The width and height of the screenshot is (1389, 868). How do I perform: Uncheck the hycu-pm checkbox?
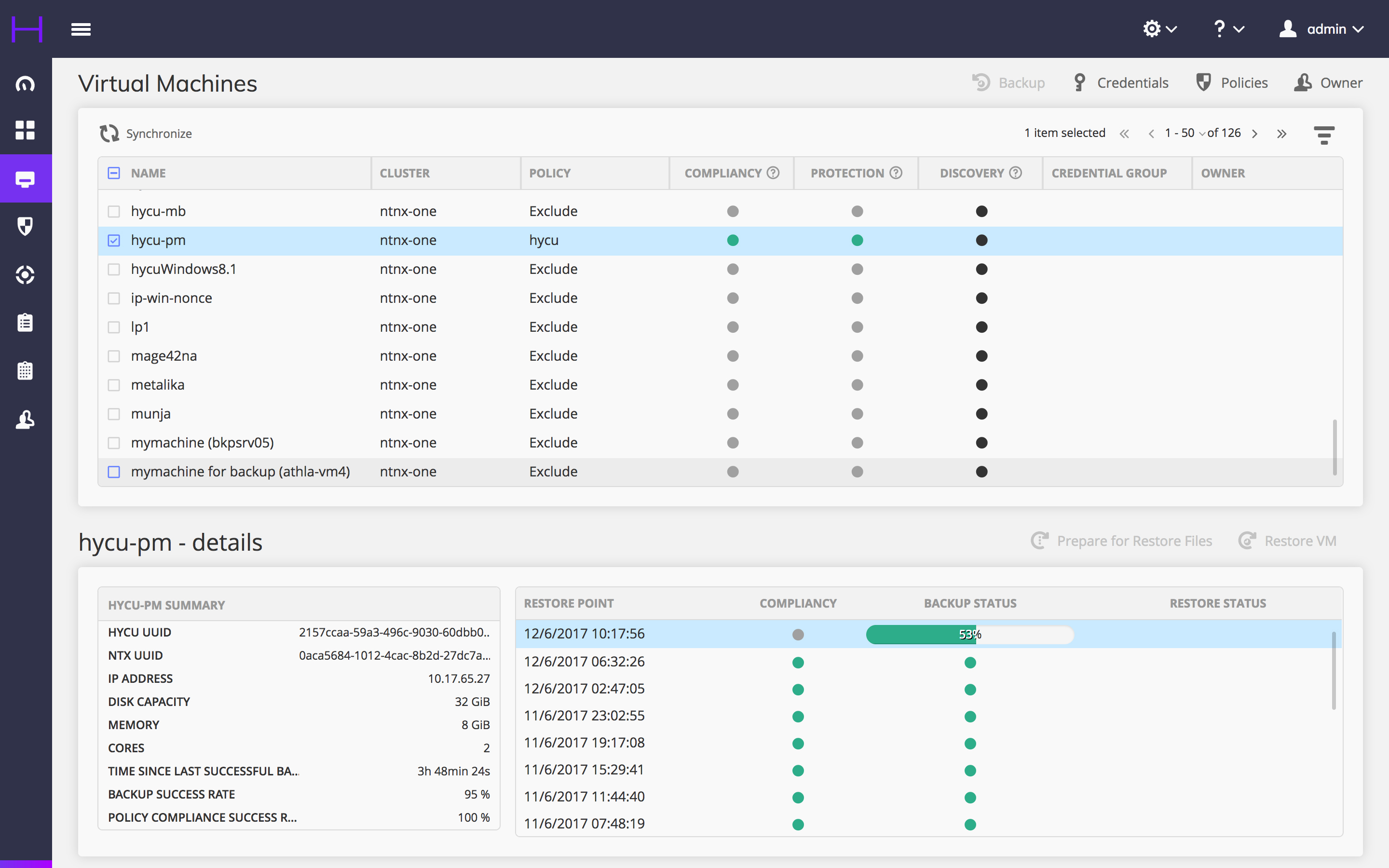pos(114,241)
